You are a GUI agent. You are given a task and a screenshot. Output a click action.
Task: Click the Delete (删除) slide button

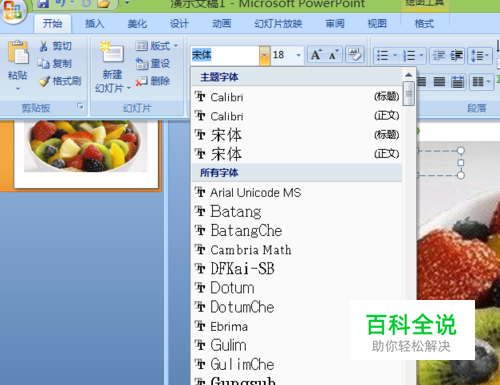[x=153, y=81]
